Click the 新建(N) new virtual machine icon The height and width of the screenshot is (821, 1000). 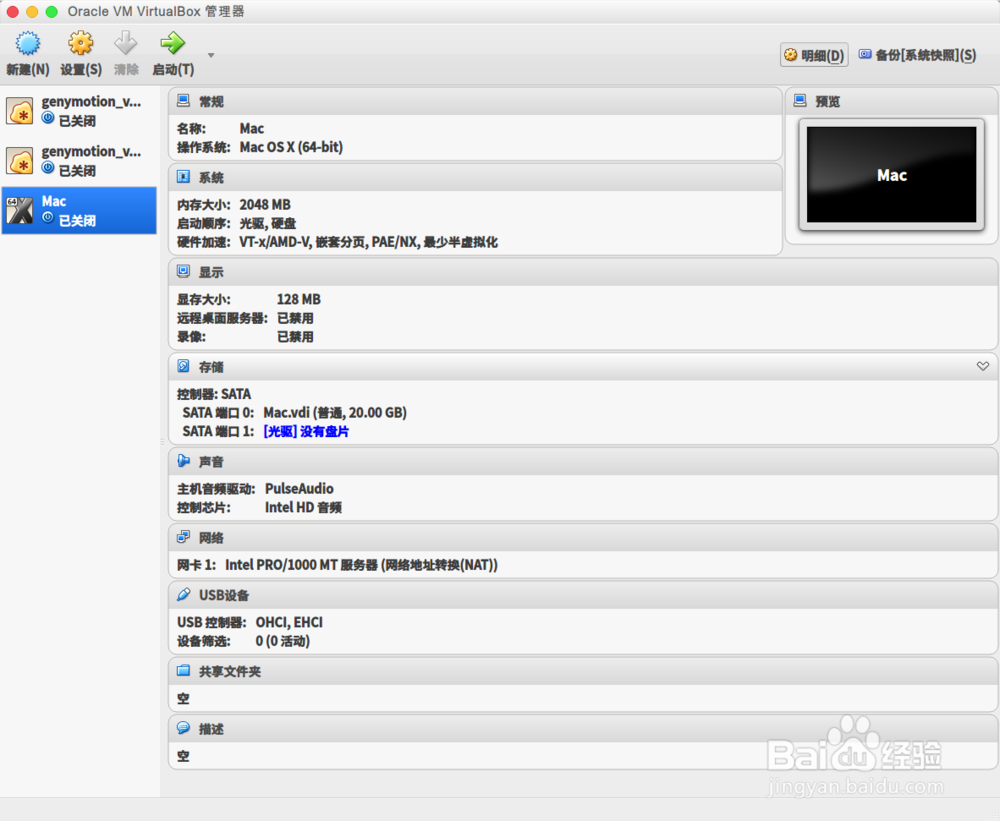point(27,43)
